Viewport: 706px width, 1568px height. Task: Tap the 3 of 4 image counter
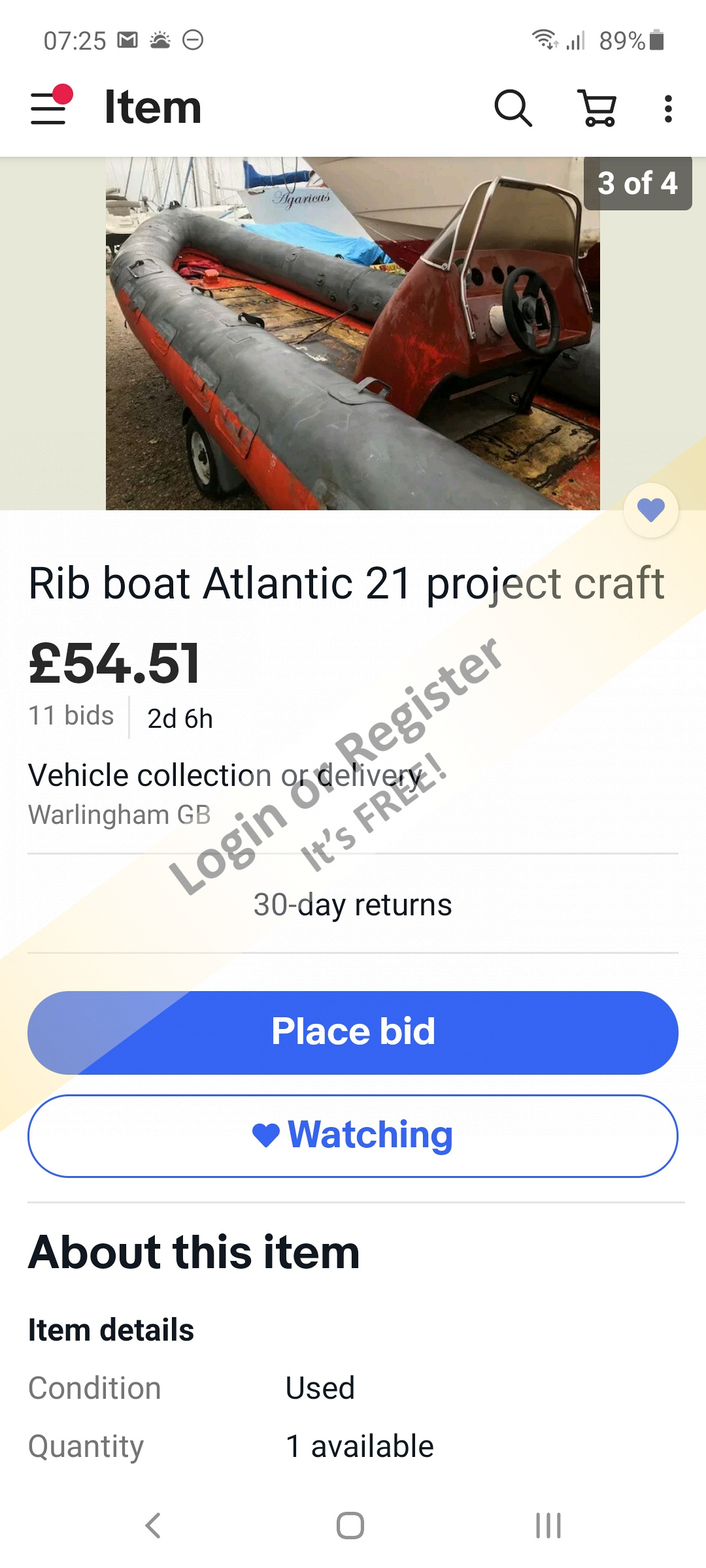pyautogui.click(x=637, y=183)
